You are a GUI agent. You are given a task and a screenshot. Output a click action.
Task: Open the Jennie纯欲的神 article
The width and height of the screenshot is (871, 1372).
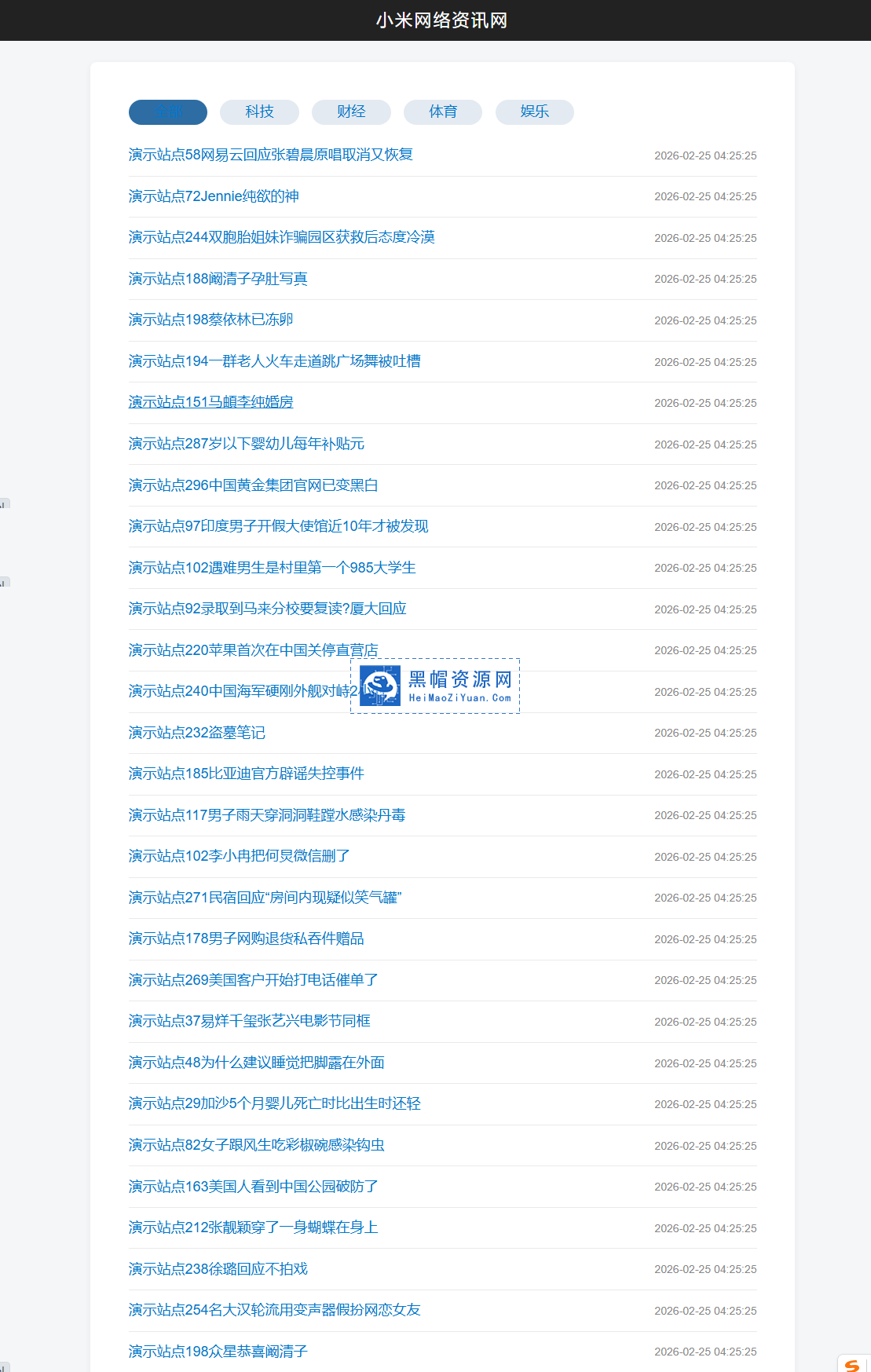click(214, 196)
